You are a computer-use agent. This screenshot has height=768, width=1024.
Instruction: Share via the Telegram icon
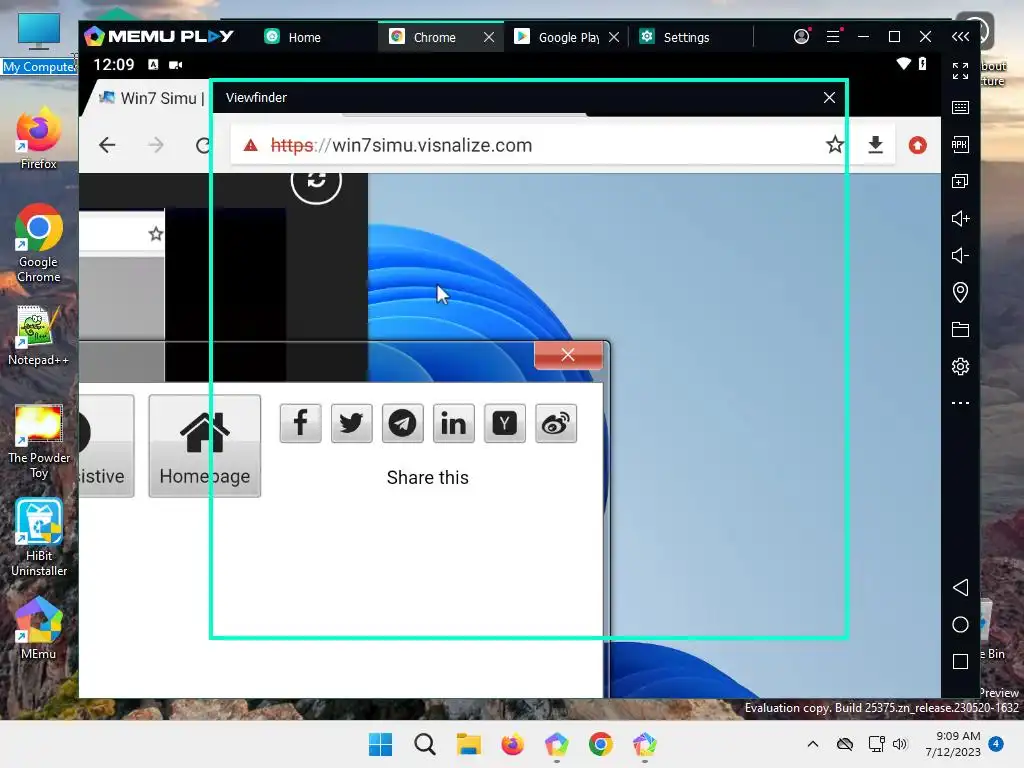[x=402, y=423]
